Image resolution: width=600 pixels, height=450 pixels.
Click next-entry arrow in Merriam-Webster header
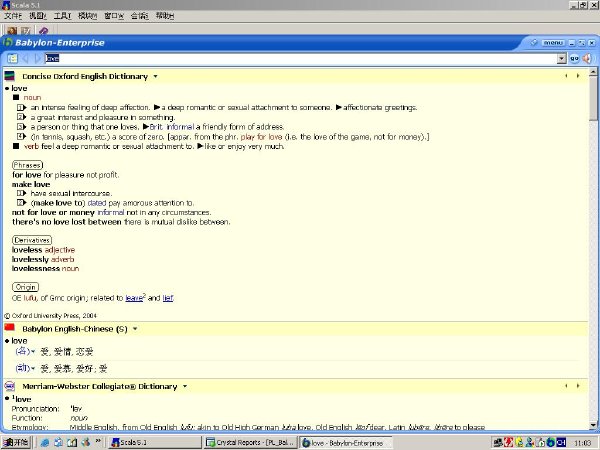click(578, 386)
